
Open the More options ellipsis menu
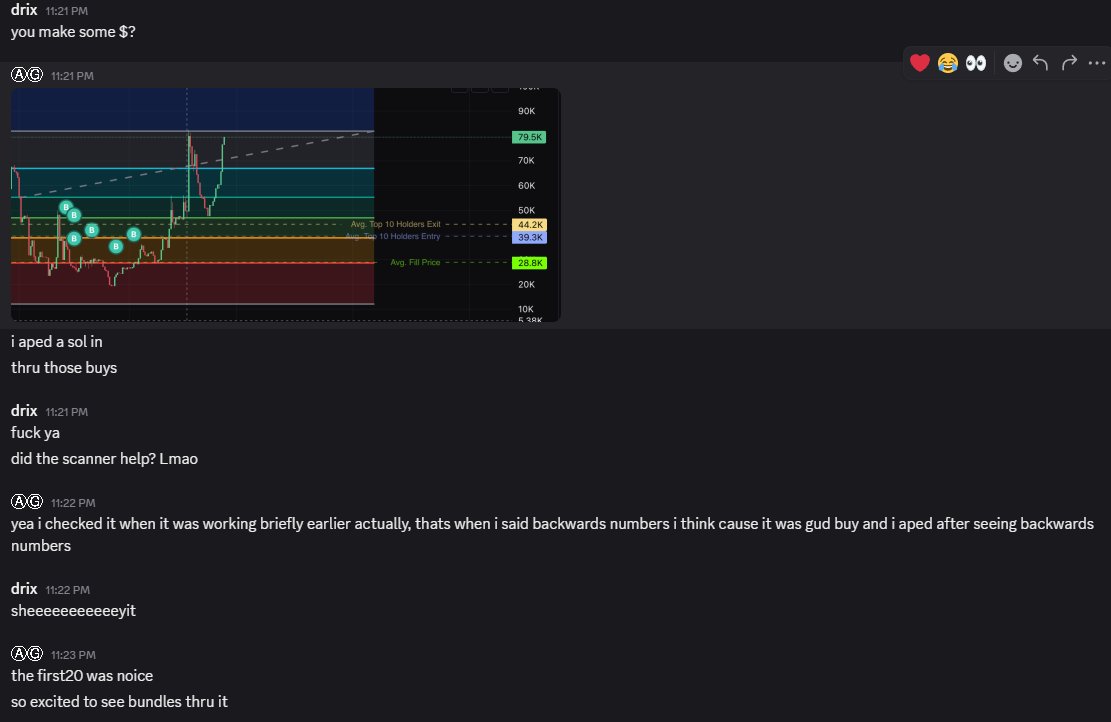coord(1097,63)
